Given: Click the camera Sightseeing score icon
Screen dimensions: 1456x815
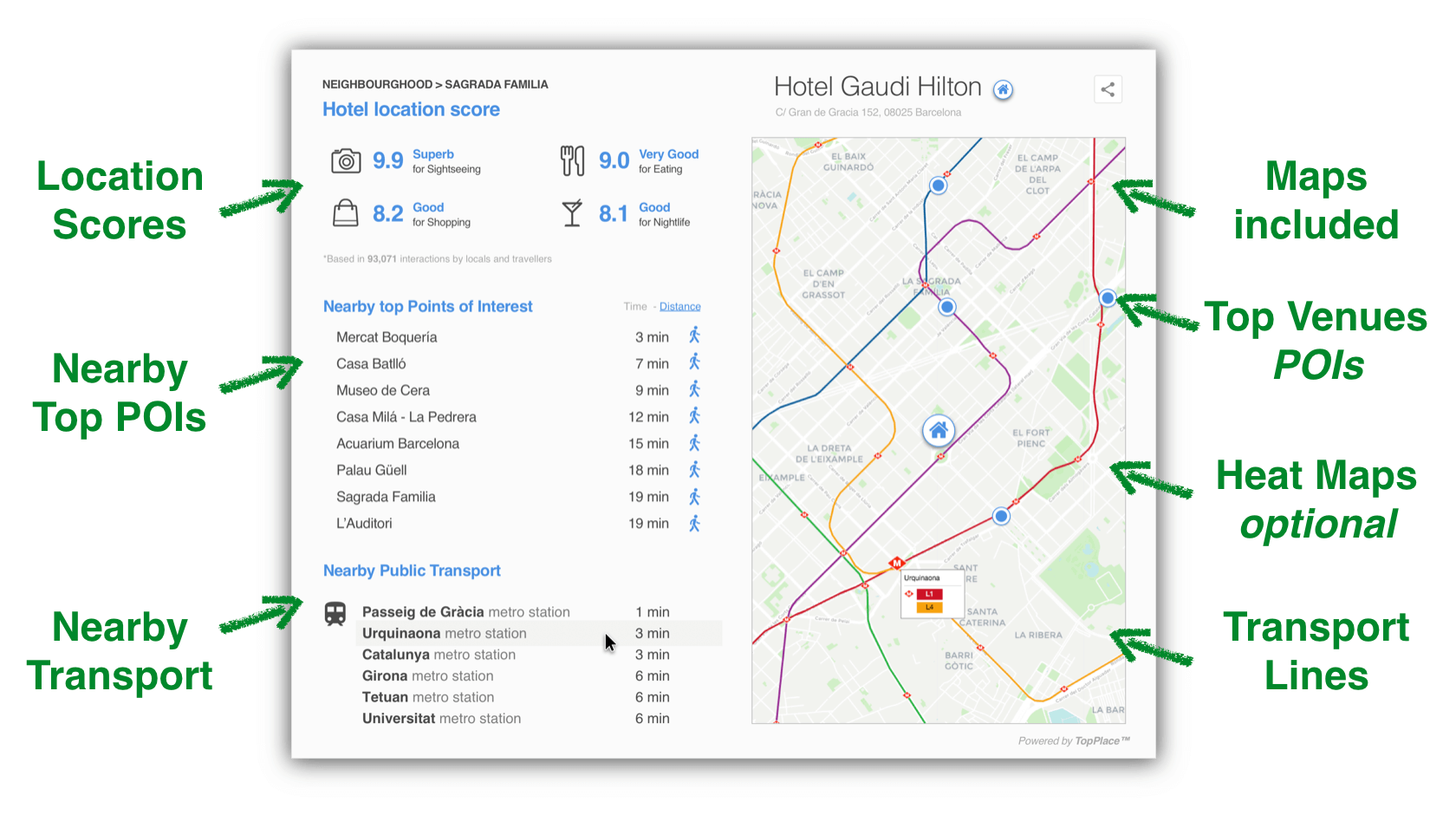Looking at the screenshot, I should (x=346, y=161).
